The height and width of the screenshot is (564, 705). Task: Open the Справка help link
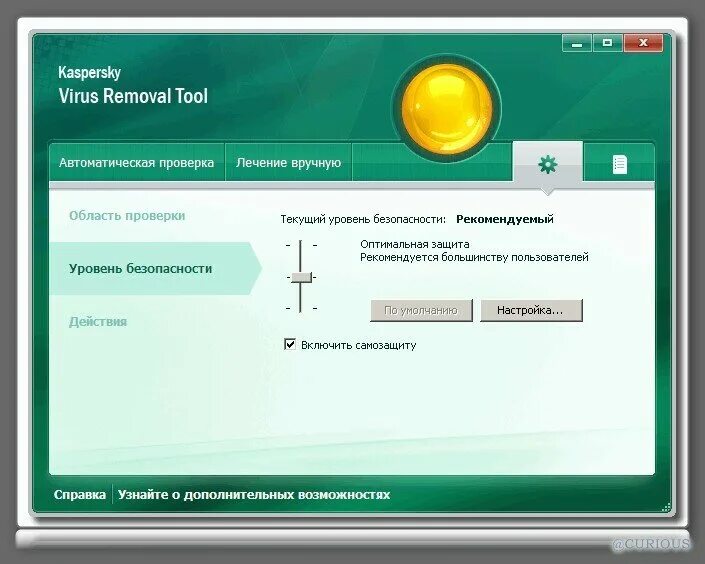(x=80, y=494)
